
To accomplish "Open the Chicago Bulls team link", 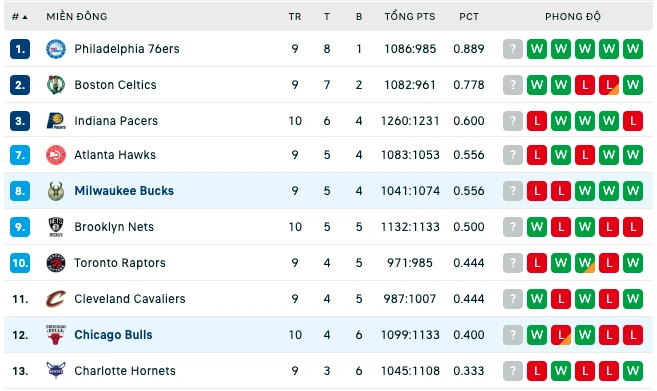I will [113, 335].
